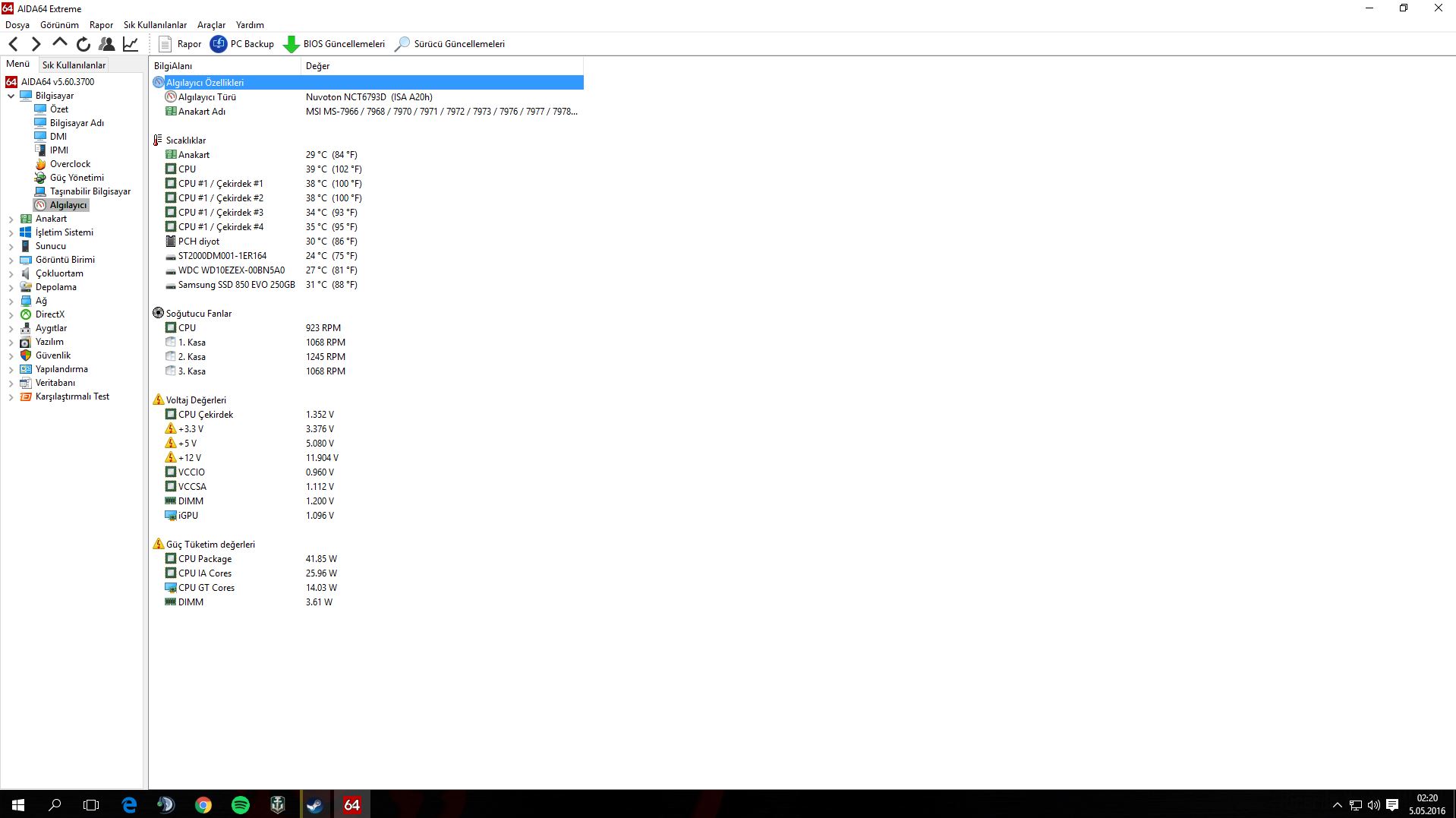Click Sürücü Güncellemeleri in toolbar
Viewport: 1456px width, 818px height.
(449, 44)
